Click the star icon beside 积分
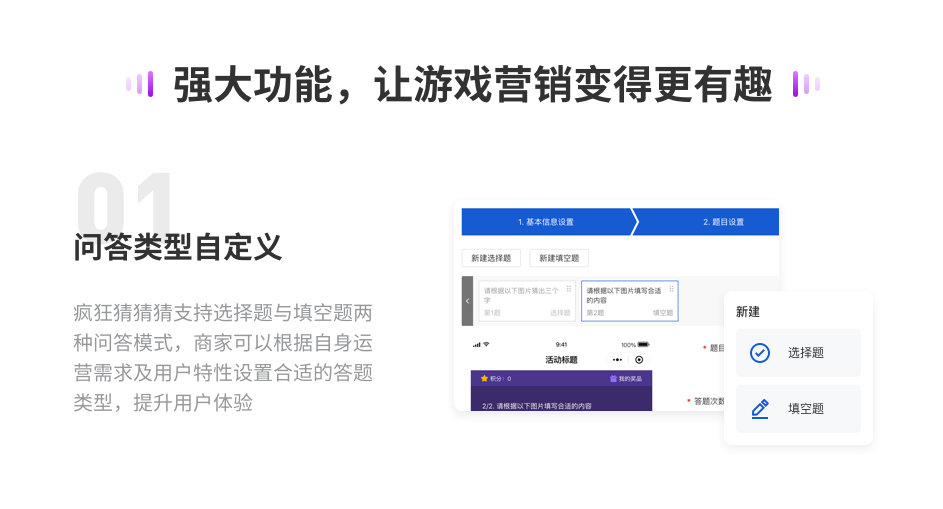The image size is (943, 509). tap(484, 379)
